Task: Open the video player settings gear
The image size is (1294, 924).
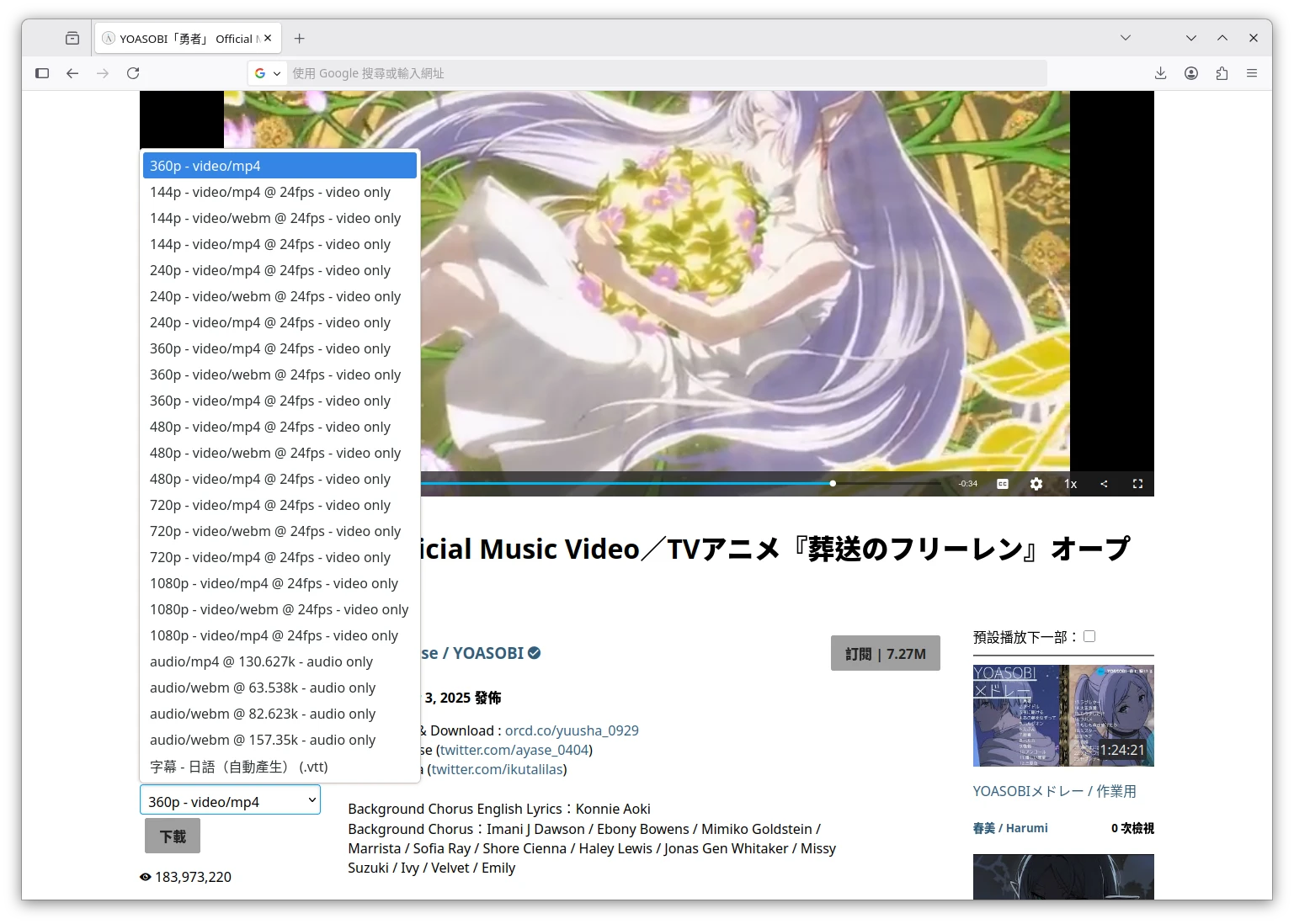Action: point(1036,484)
